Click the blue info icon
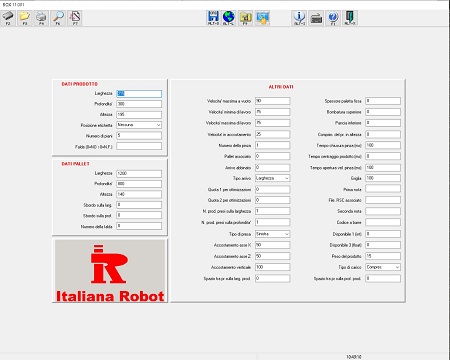This screenshot has width=450, height=360. tap(299, 18)
